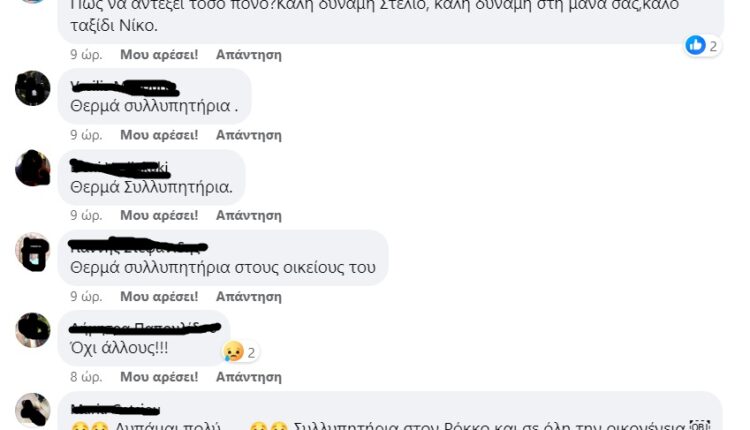The width and height of the screenshot is (750, 430).
Task: Open redacted author name above 'Όχι άλλους!!!'
Action: click(x=145, y=328)
